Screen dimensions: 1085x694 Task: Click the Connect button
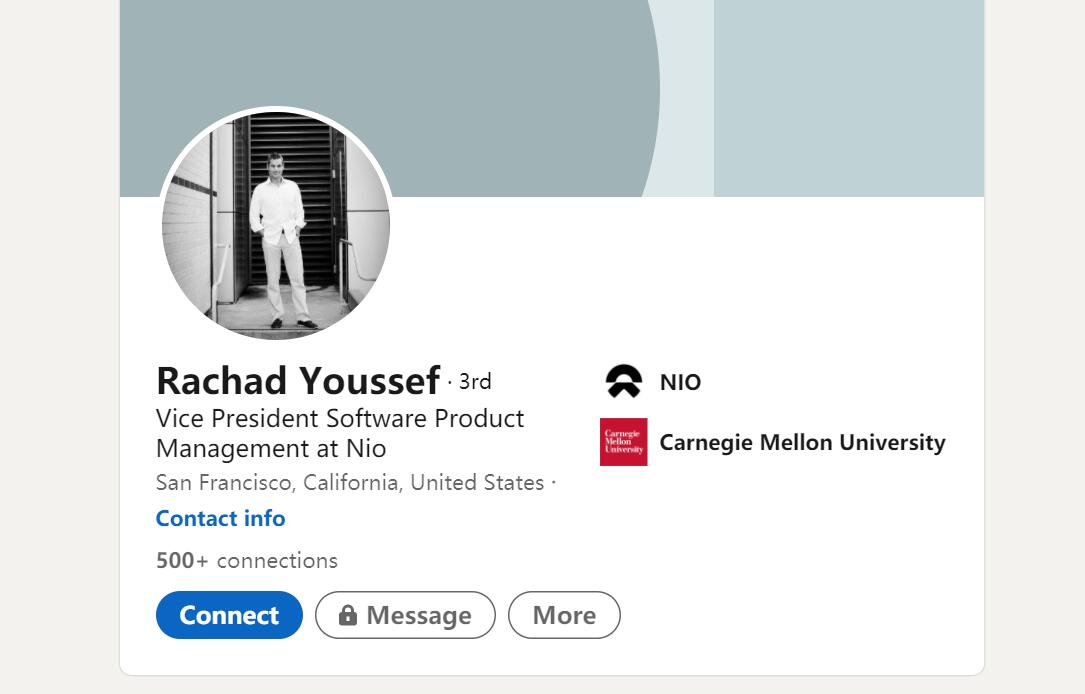point(229,615)
